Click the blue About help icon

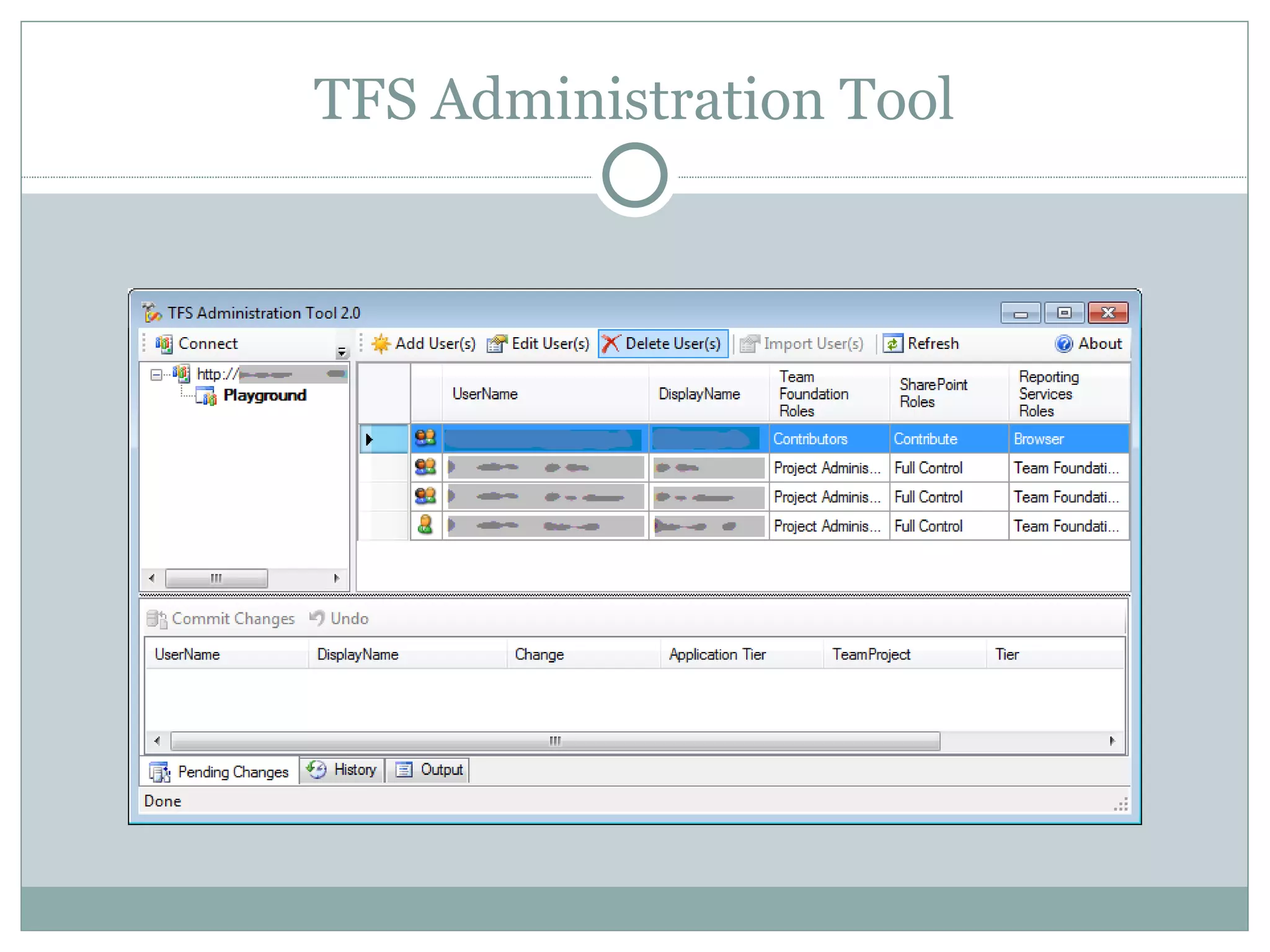pyautogui.click(x=1064, y=343)
